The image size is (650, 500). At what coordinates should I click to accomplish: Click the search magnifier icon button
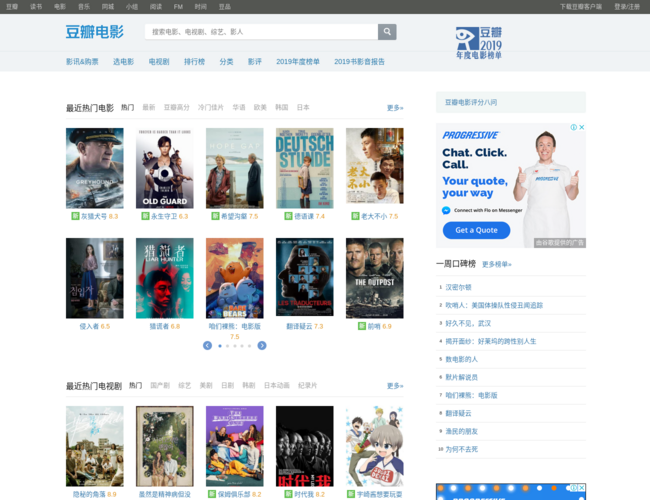(387, 32)
